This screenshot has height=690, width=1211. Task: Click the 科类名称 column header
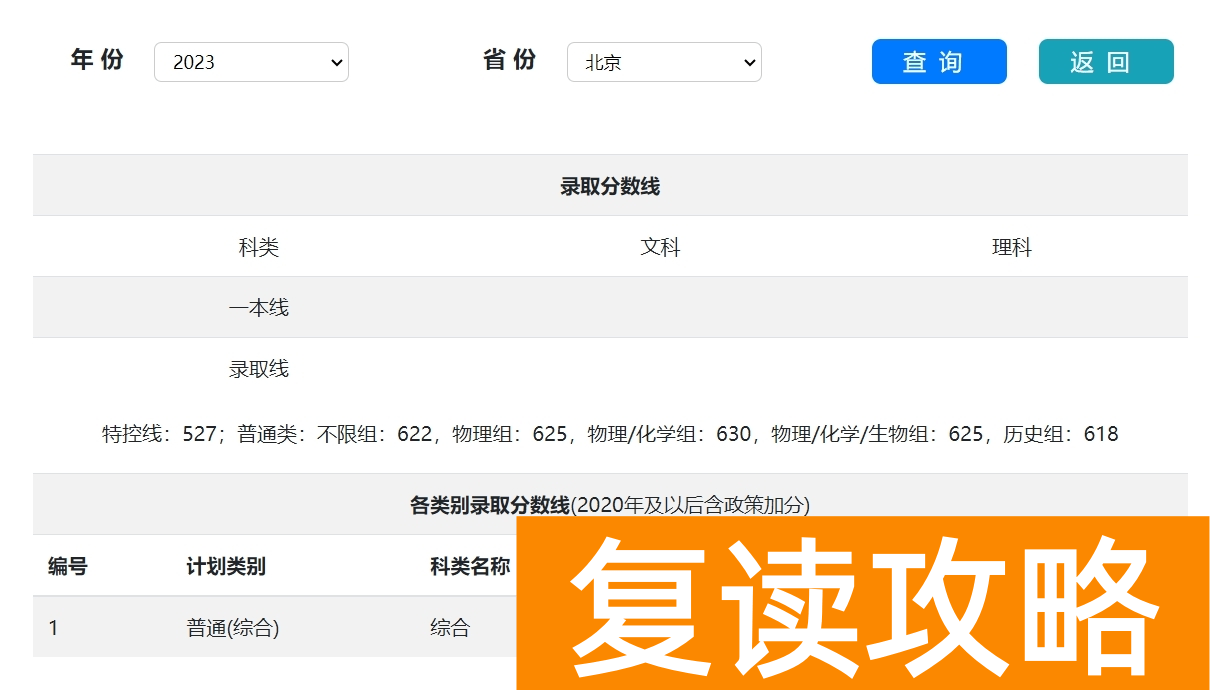pyautogui.click(x=466, y=565)
